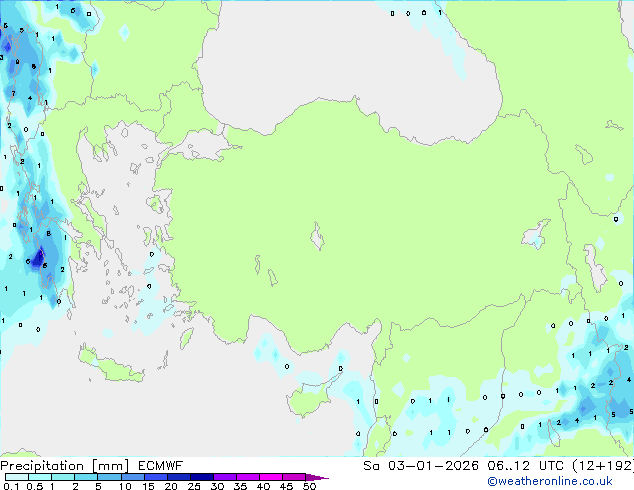
Task: Select the 40–45 mm magenta legend swatch
Action: coord(271,477)
